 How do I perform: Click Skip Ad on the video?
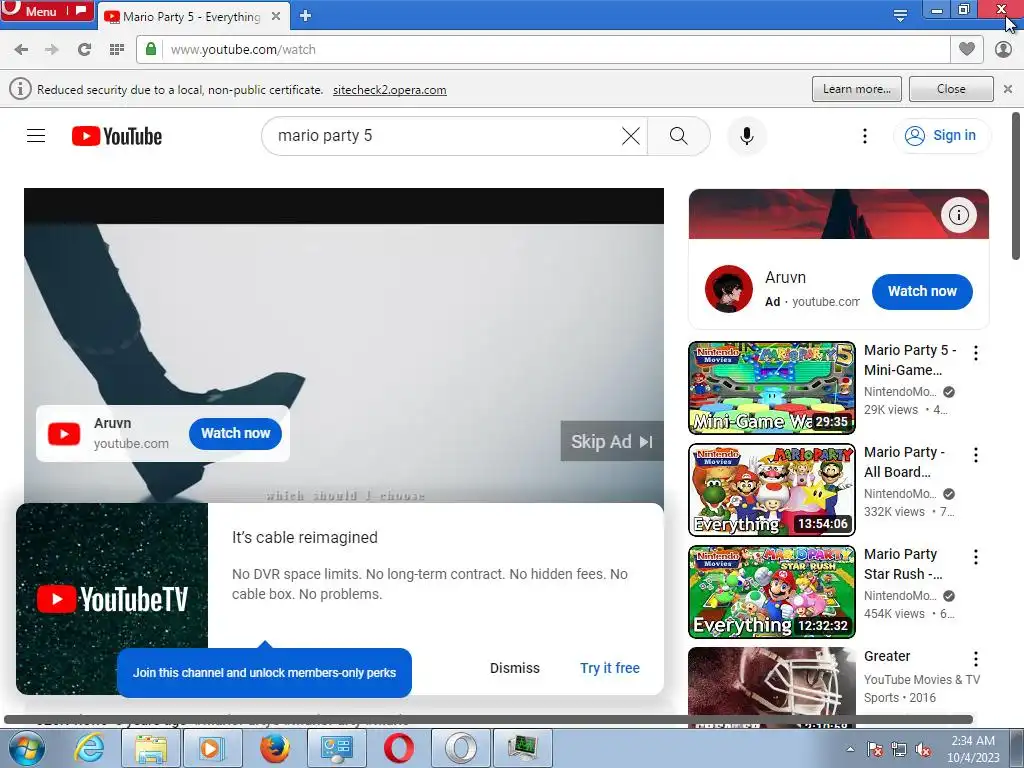point(612,441)
